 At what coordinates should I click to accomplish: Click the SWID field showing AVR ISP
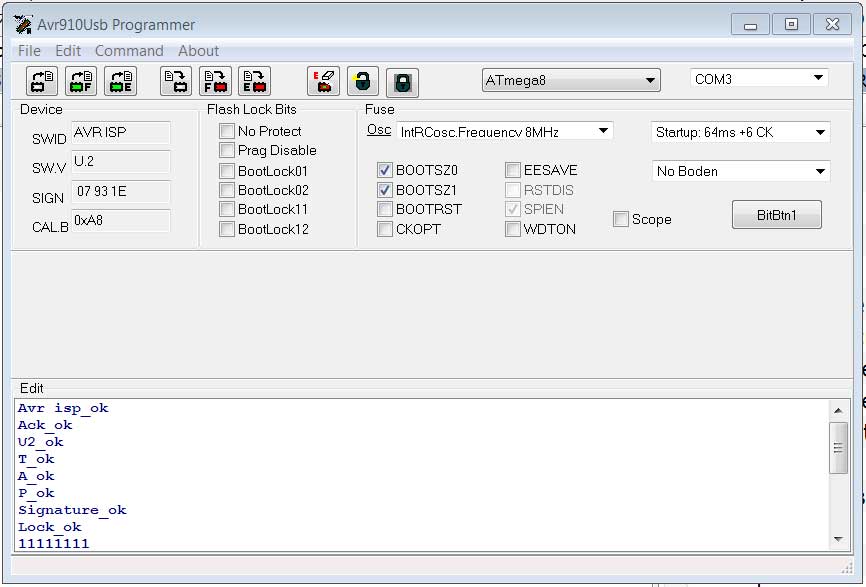121,133
